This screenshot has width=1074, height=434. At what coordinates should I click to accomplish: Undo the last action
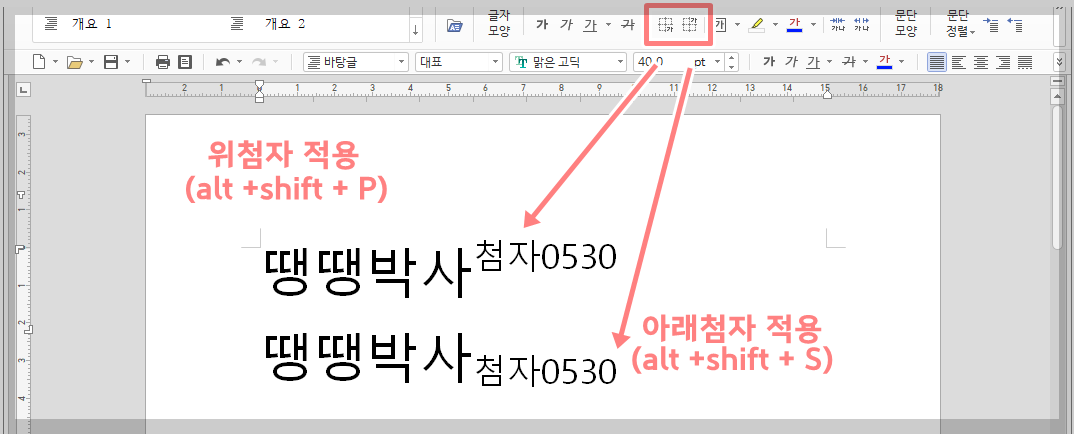[x=223, y=62]
